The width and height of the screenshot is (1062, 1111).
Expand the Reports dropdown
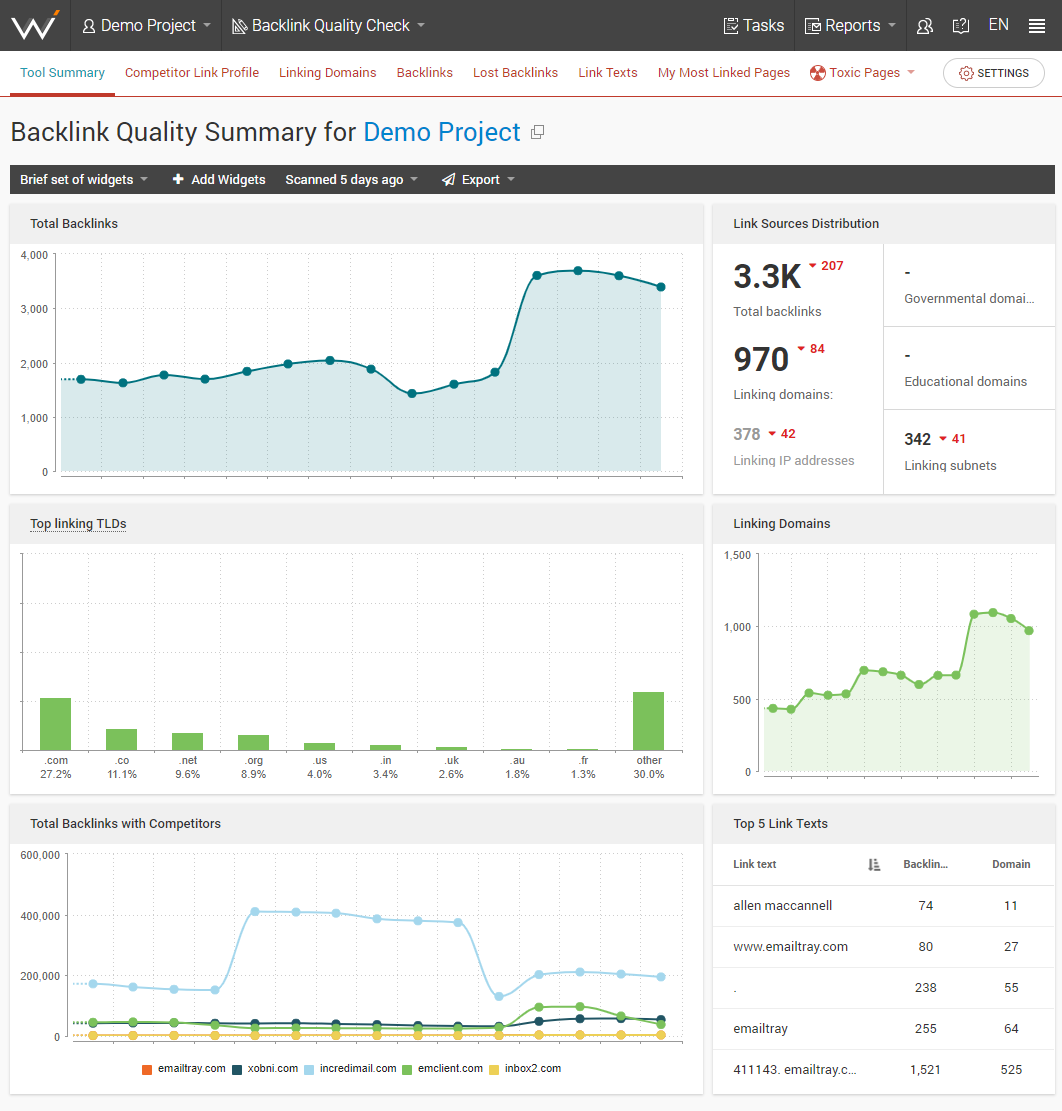tap(850, 26)
